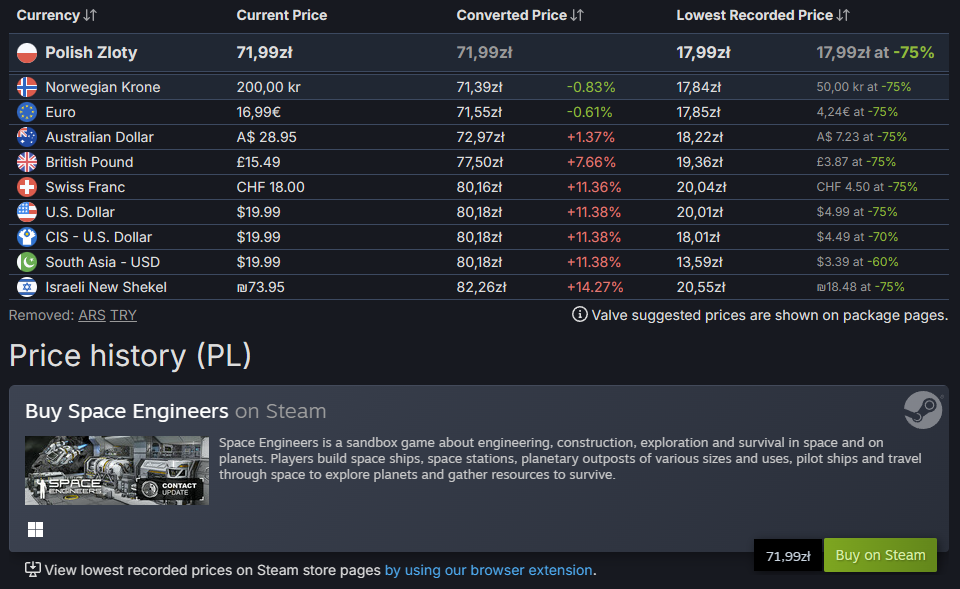Sort table by Currency column
The image size is (960, 589).
57,15
